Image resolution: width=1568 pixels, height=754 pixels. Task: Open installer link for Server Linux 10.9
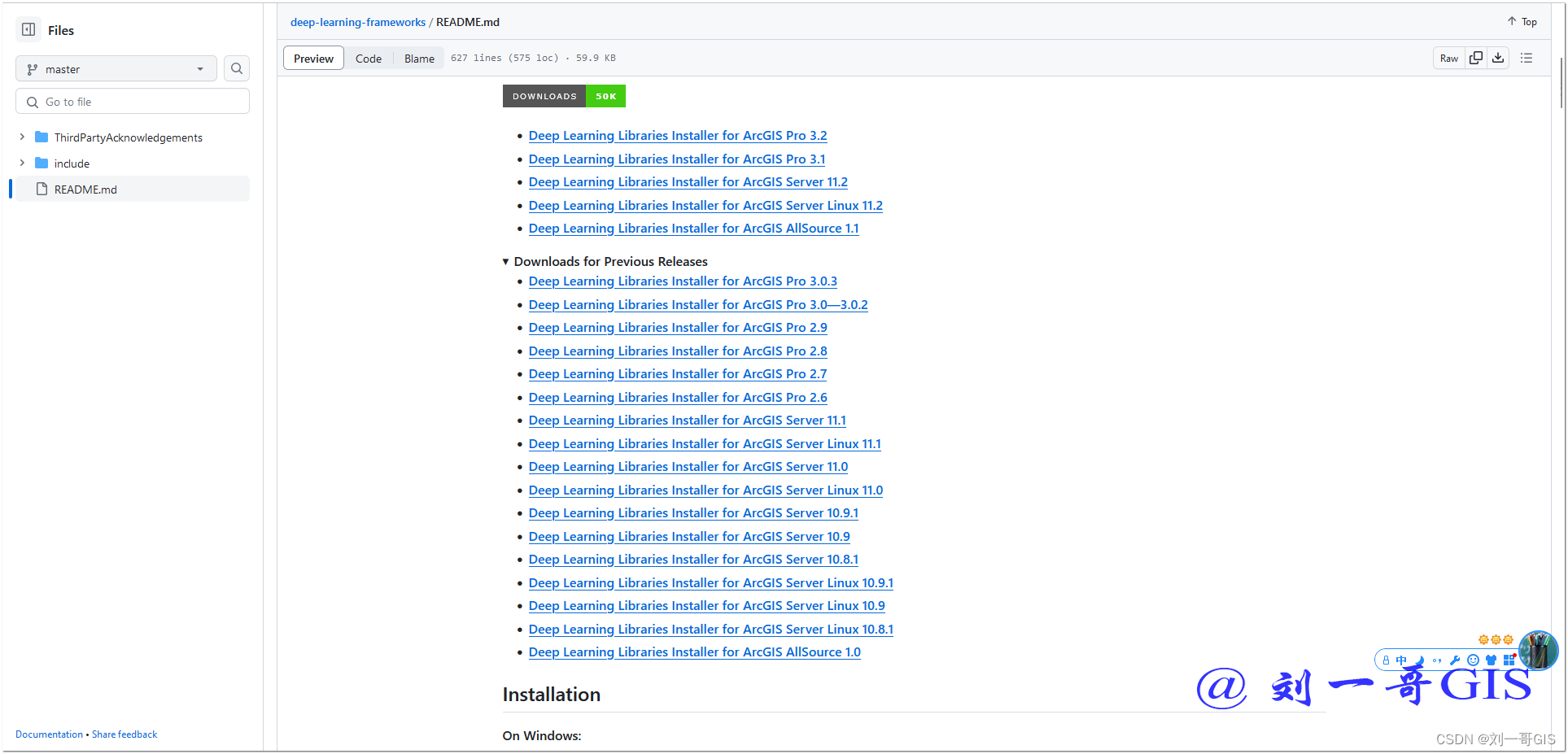707,606
